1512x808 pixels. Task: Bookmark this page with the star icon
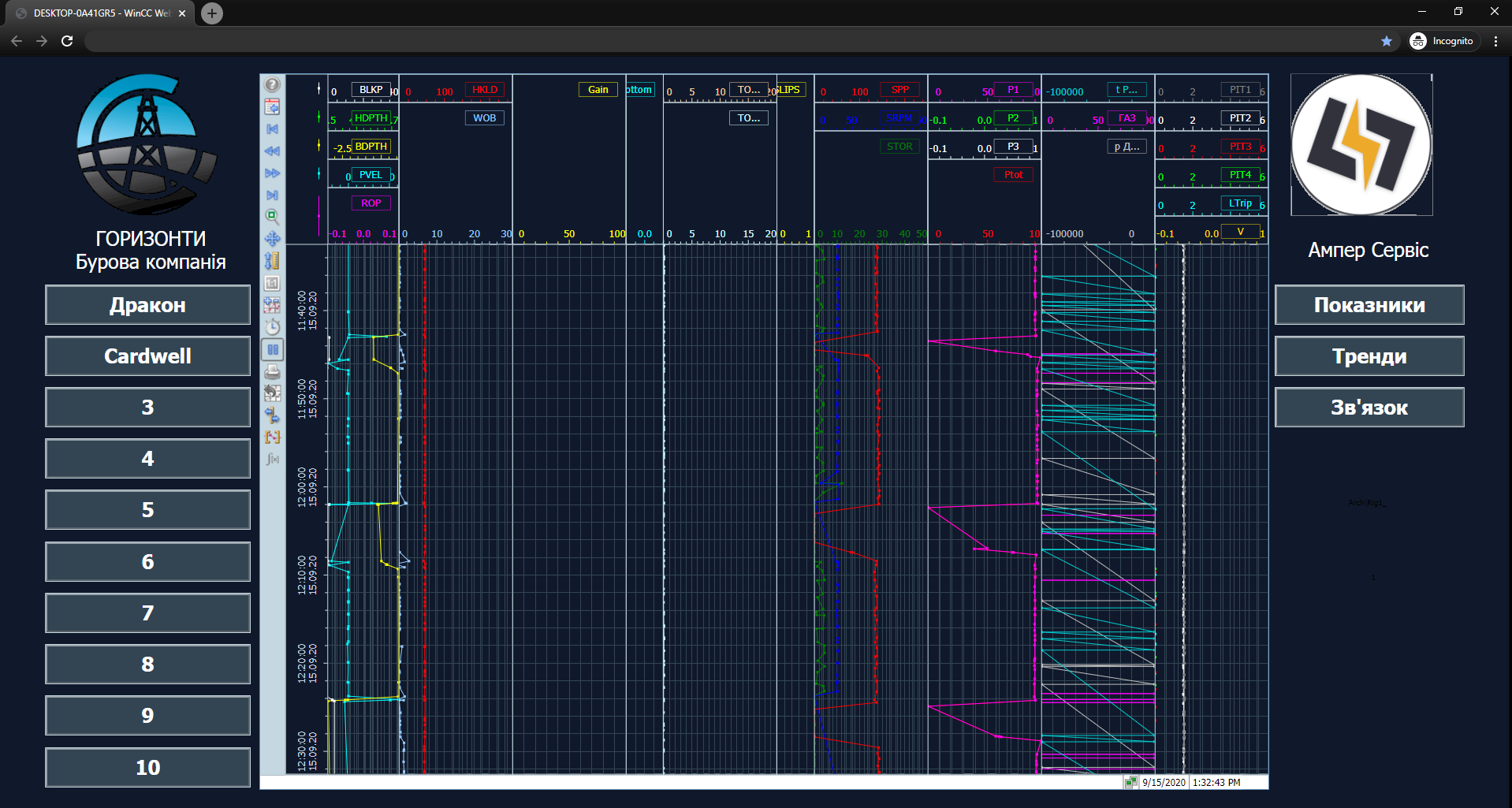[1387, 41]
